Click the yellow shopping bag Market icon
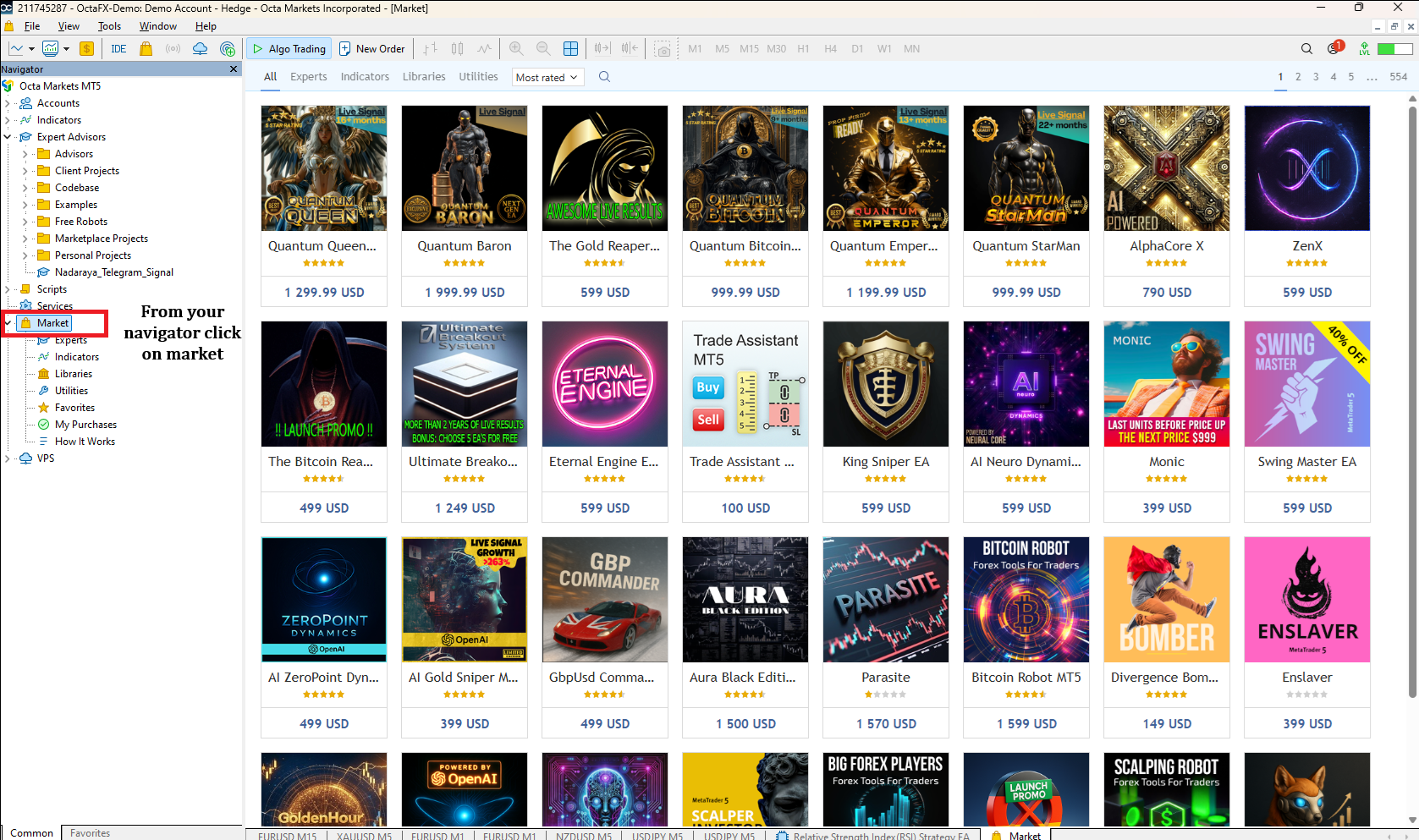Image resolution: width=1419 pixels, height=840 pixels. [x=146, y=48]
